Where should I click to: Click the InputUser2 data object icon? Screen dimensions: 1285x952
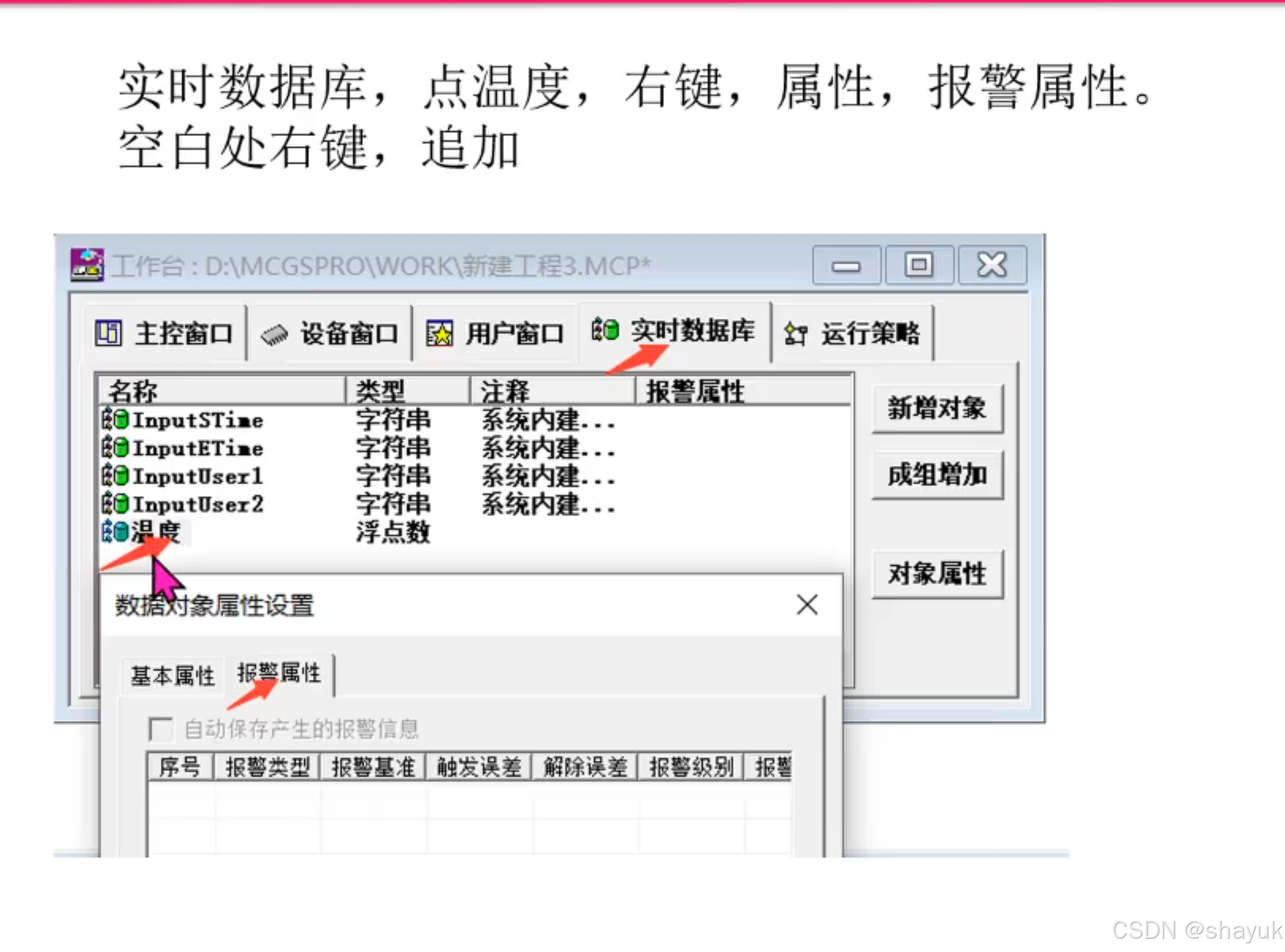pyautogui.click(x=115, y=504)
